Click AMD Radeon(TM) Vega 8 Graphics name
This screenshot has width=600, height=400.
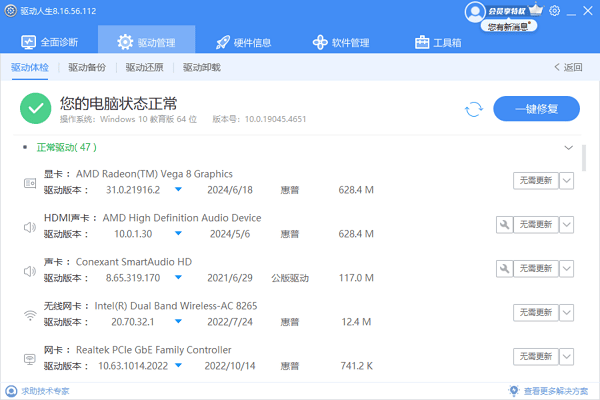pos(154,174)
